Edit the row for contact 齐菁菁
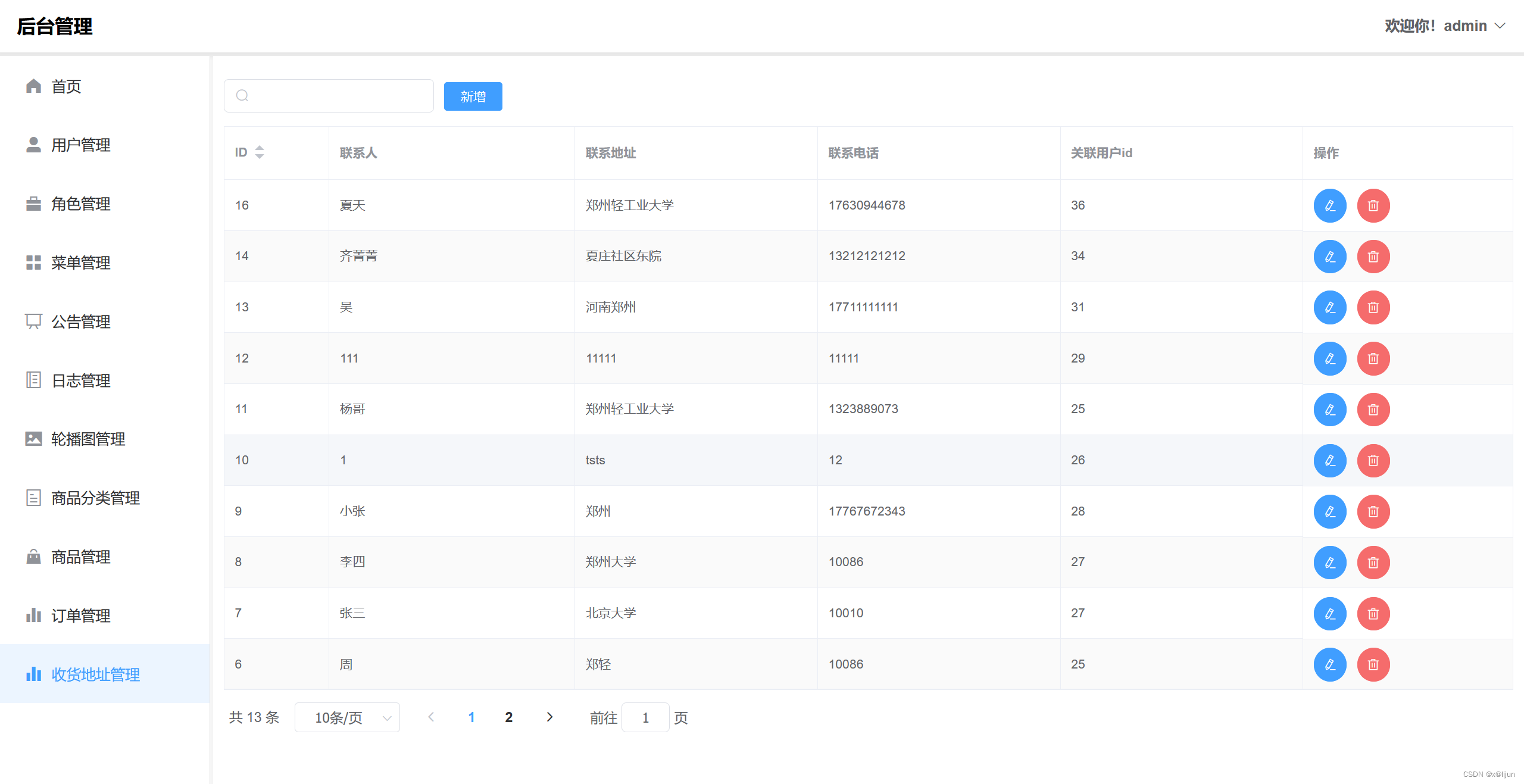This screenshot has width=1524, height=784. coord(1330,256)
